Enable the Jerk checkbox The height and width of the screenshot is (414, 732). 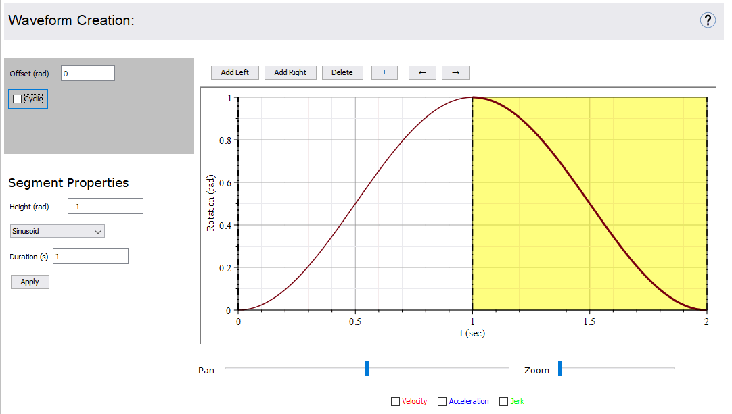[504, 401]
